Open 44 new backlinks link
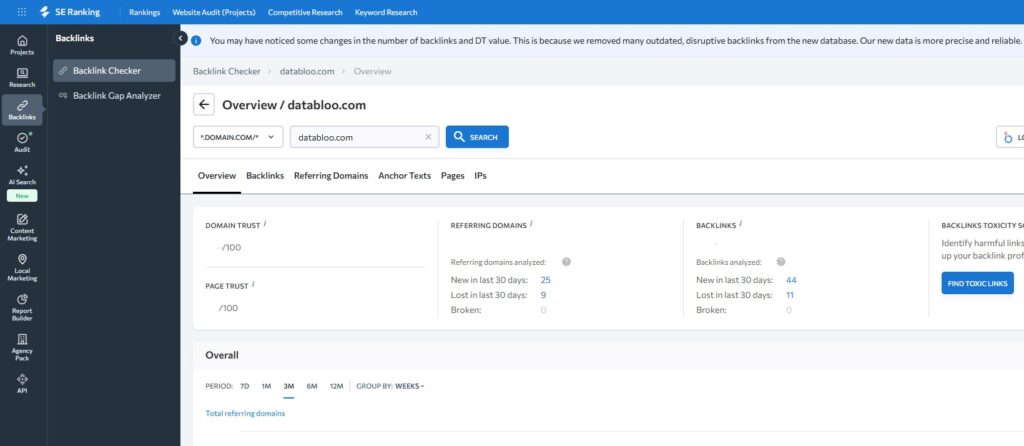The image size is (1024, 446). (x=792, y=280)
